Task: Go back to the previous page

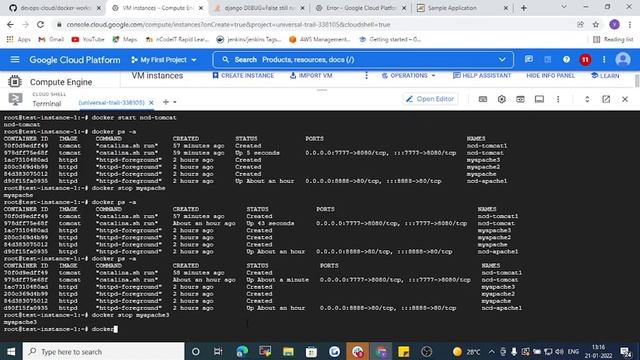Action: click(10, 24)
